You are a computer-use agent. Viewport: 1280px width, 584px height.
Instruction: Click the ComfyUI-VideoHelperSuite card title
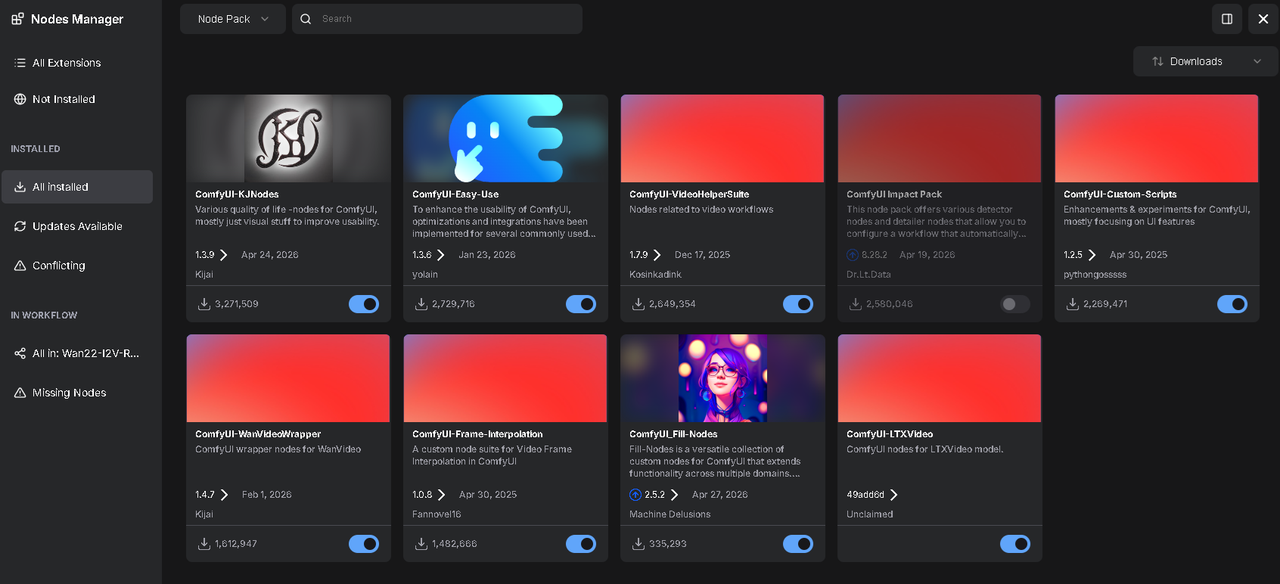point(689,194)
